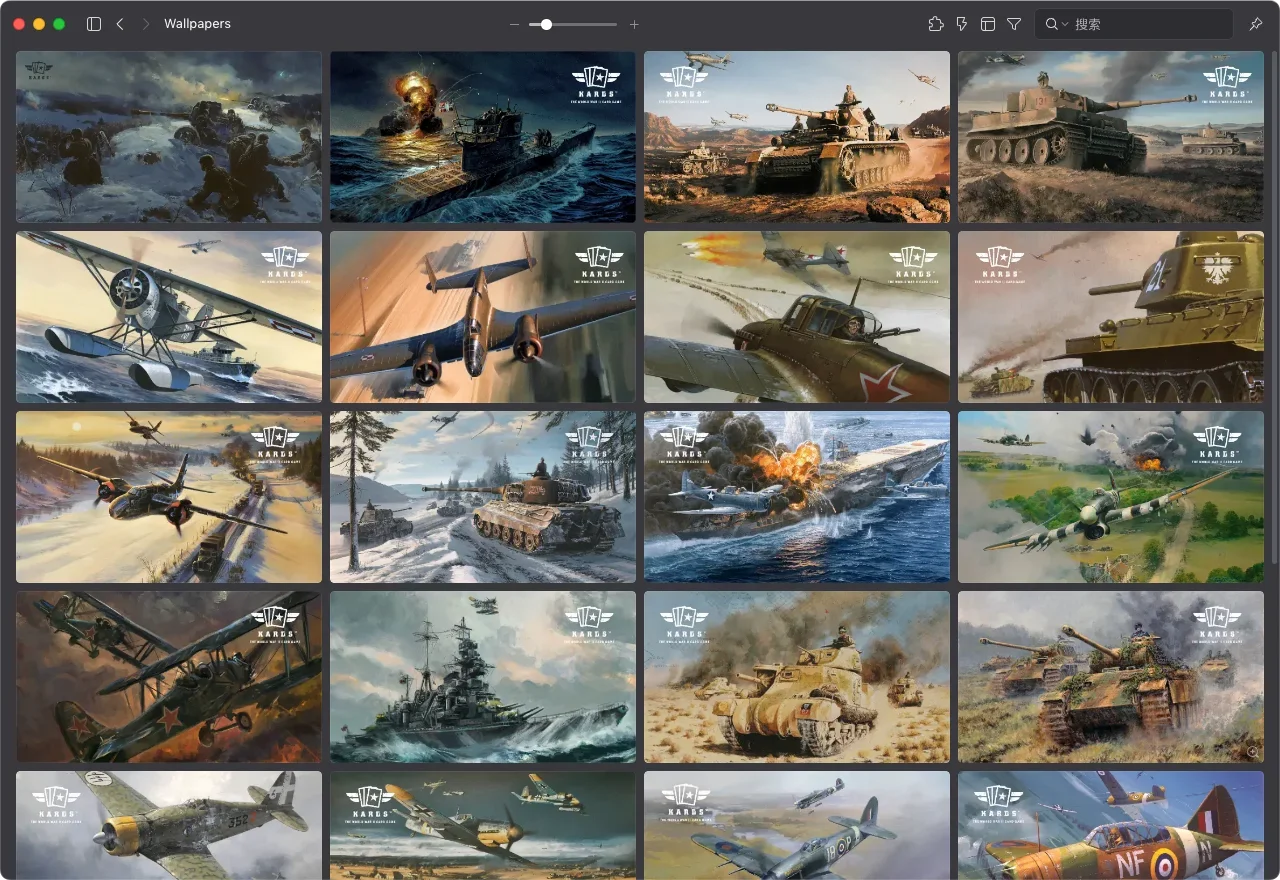Image resolution: width=1280 pixels, height=880 pixels.
Task: Open the plugins puzzle-piece icon
Action: point(935,24)
